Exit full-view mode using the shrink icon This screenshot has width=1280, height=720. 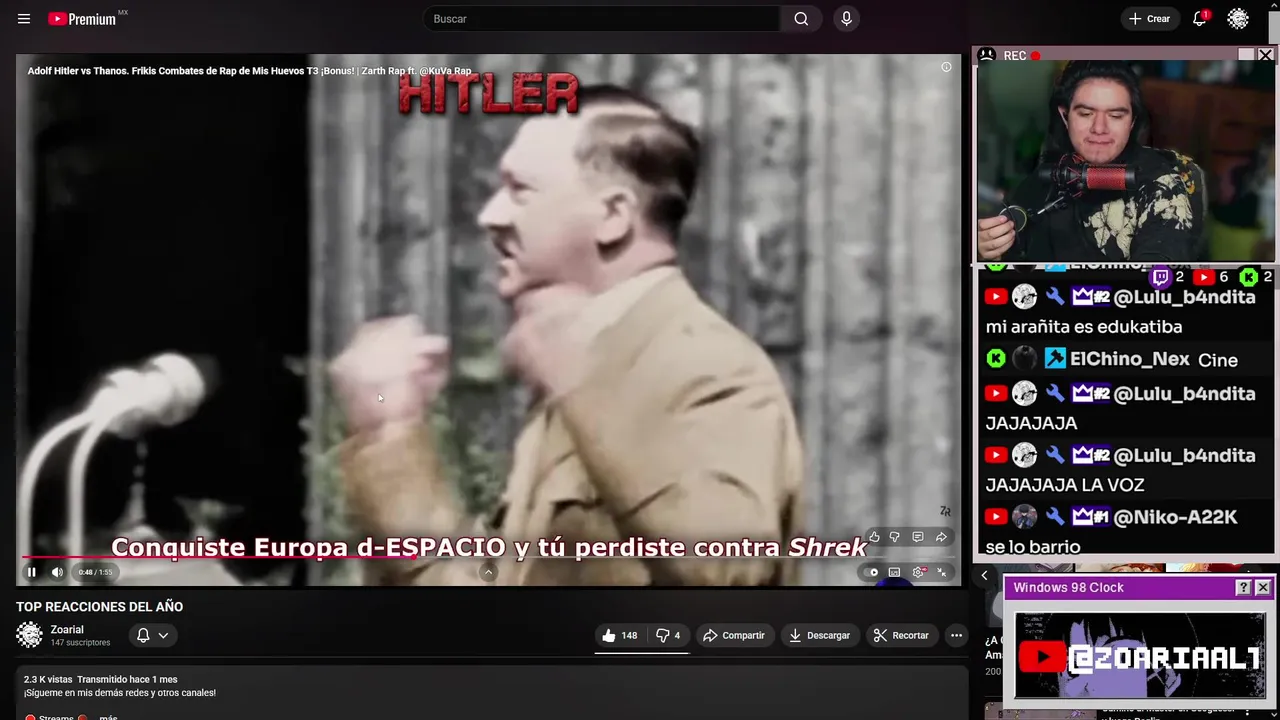click(941, 572)
